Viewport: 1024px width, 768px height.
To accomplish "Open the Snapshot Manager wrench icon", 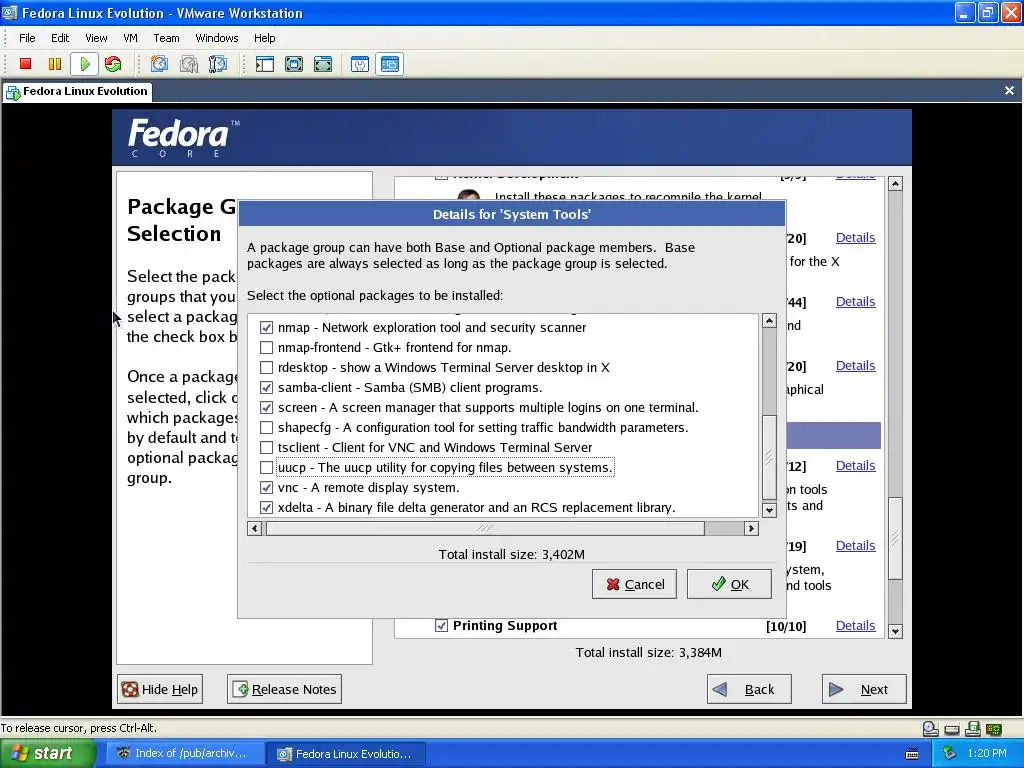I will pos(217,64).
